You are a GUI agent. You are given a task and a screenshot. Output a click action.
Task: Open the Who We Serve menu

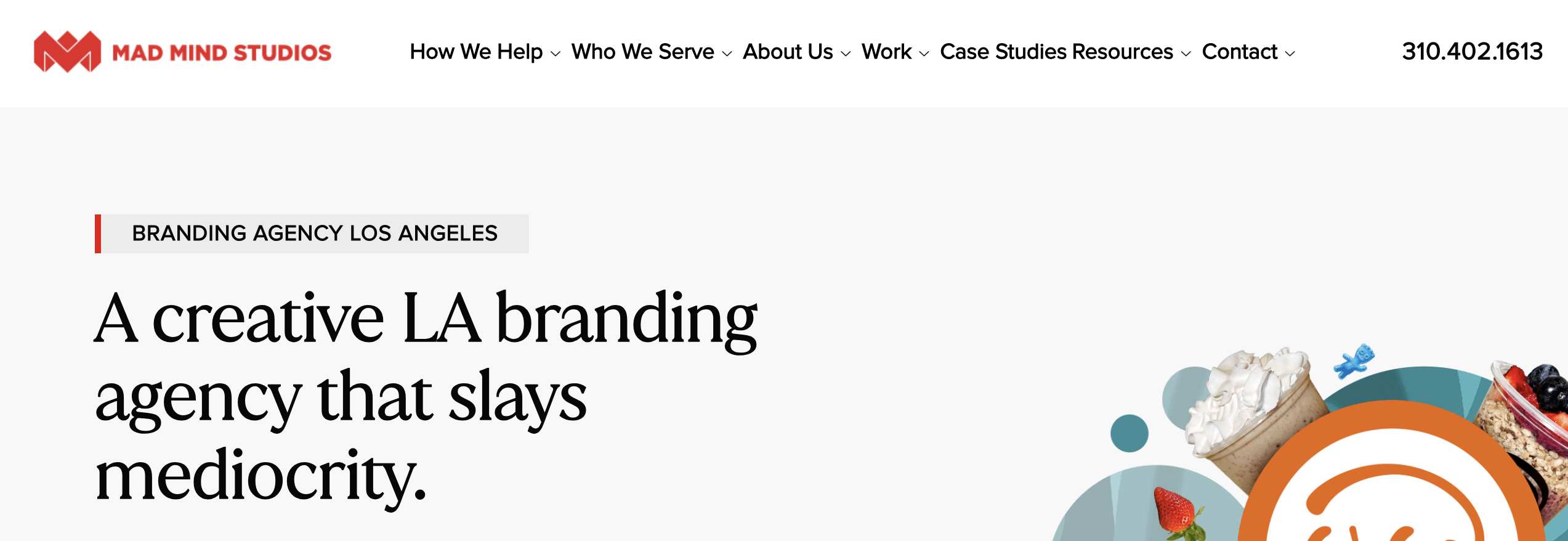642,52
